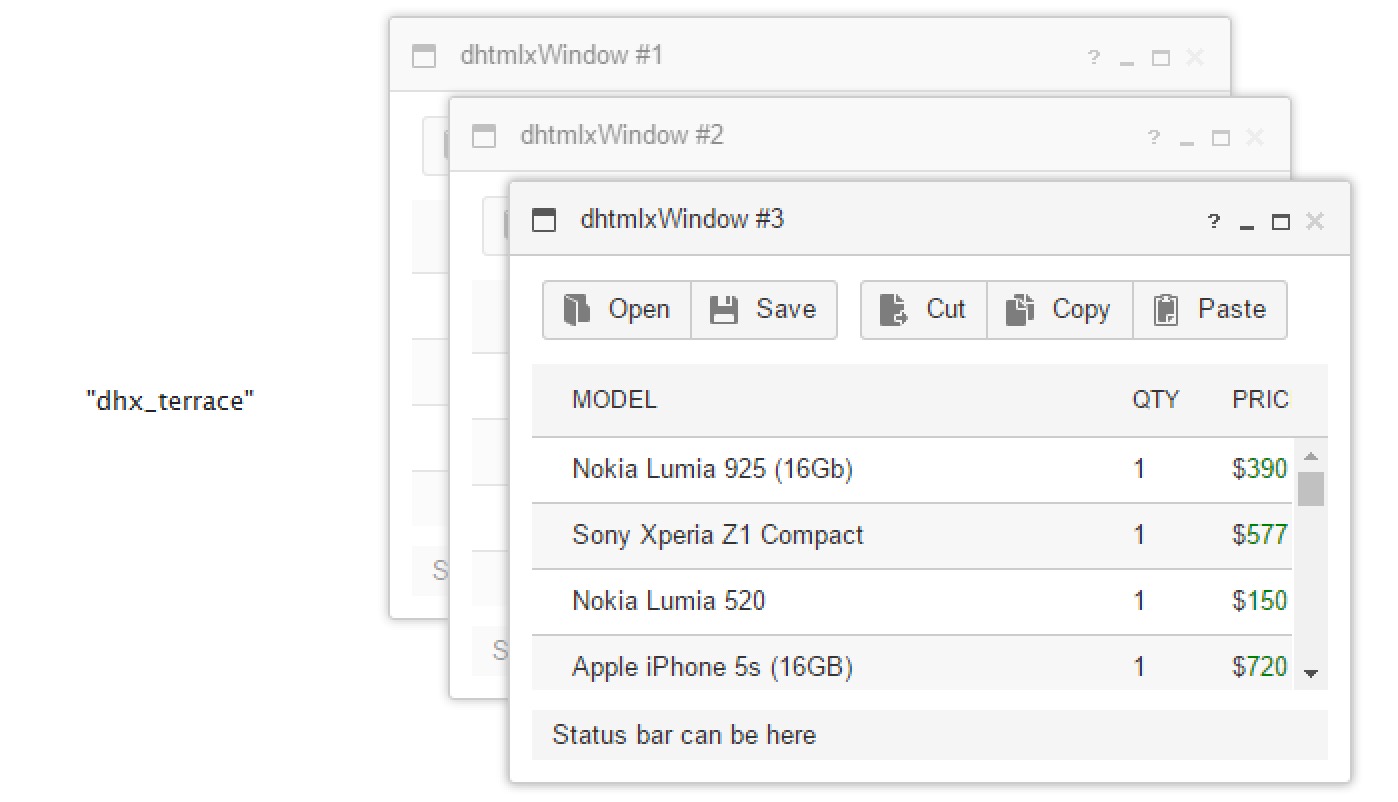Maximize dhtmlxWindow #1

click(x=1160, y=58)
